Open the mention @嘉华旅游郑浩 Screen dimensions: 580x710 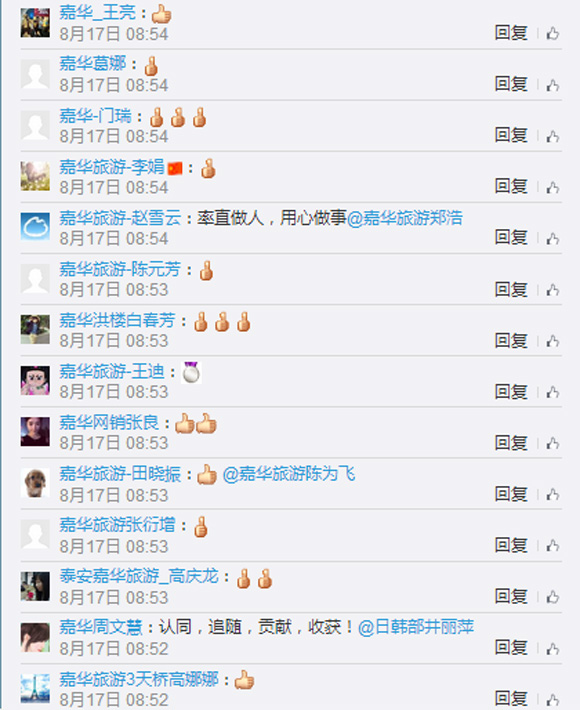coord(405,218)
